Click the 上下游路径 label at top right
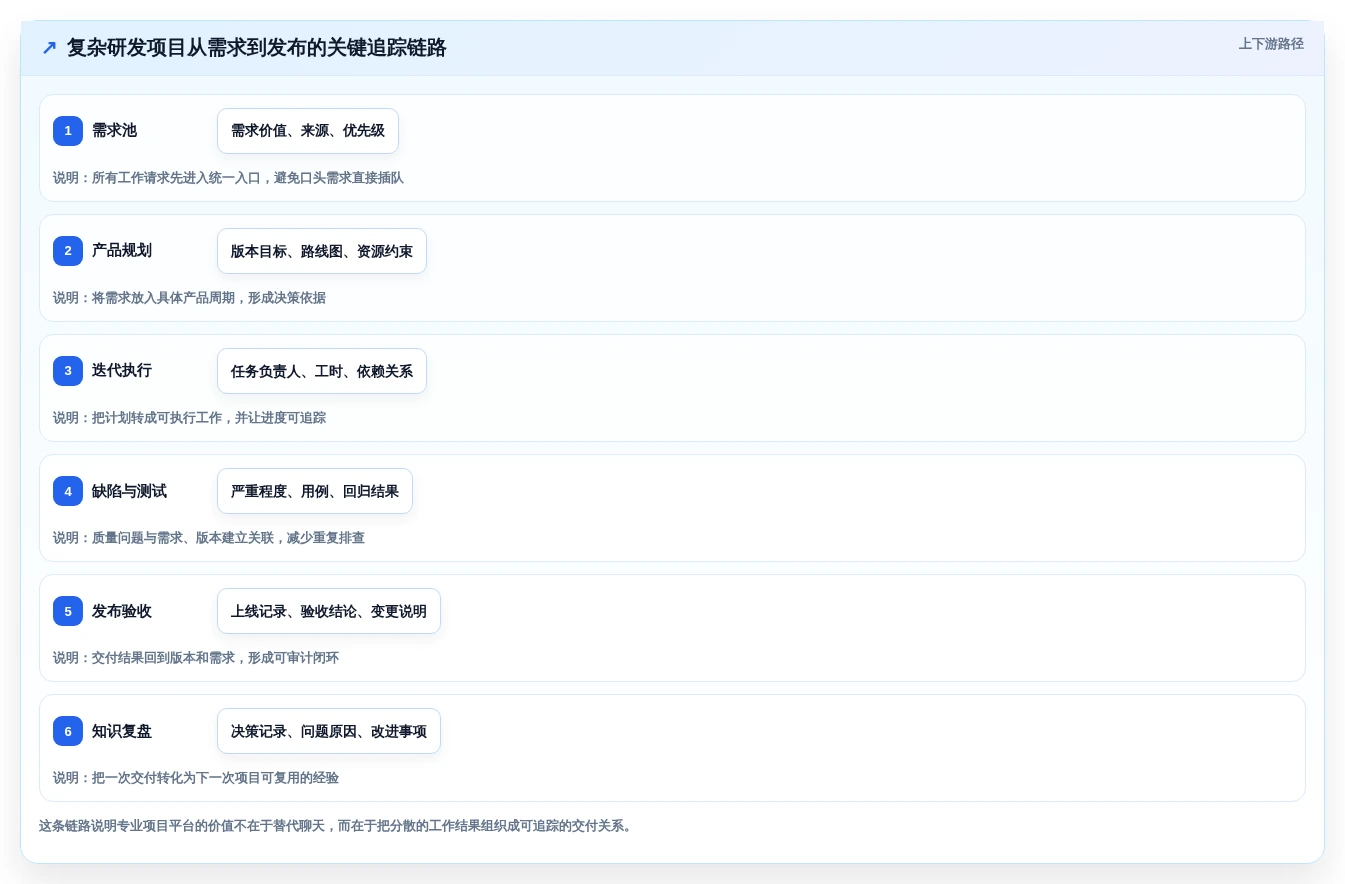This screenshot has height=884, width=1345. (x=1271, y=44)
